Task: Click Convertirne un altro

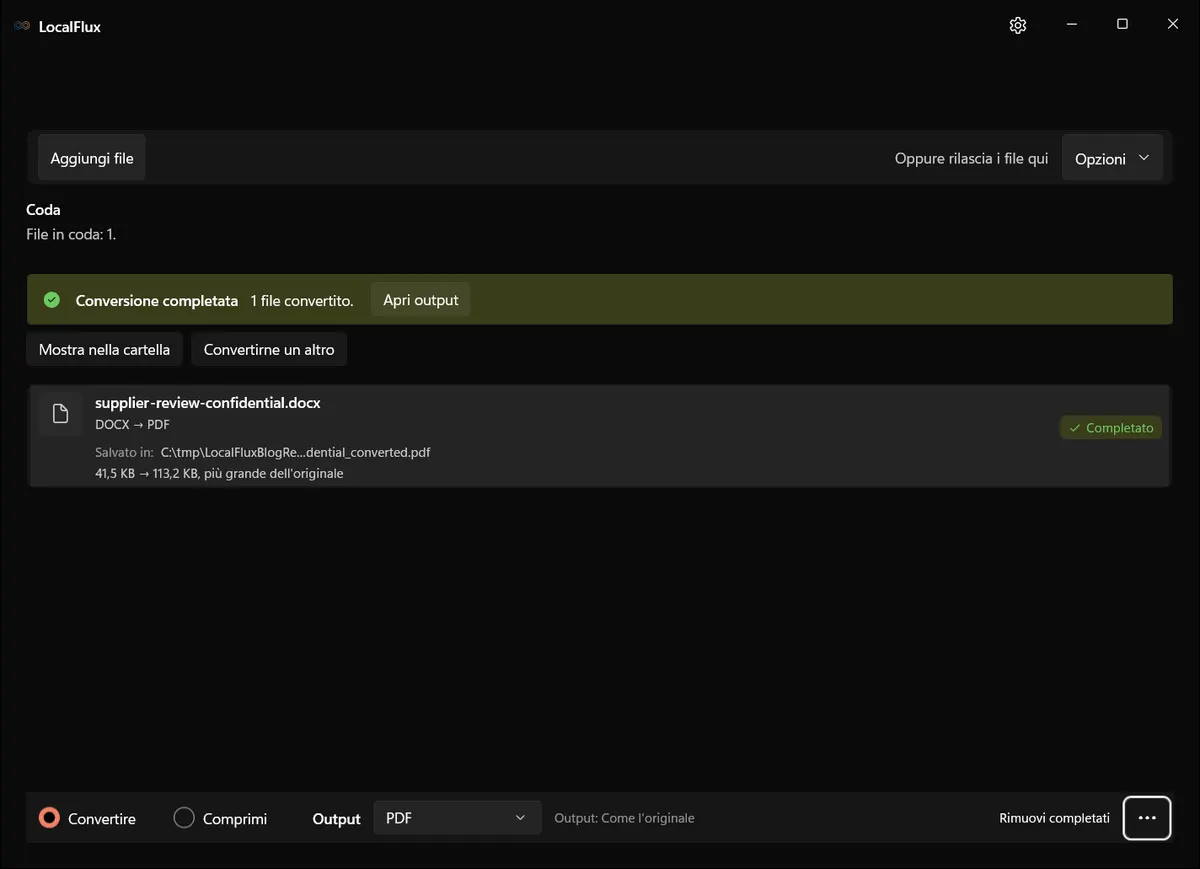Action: (269, 350)
